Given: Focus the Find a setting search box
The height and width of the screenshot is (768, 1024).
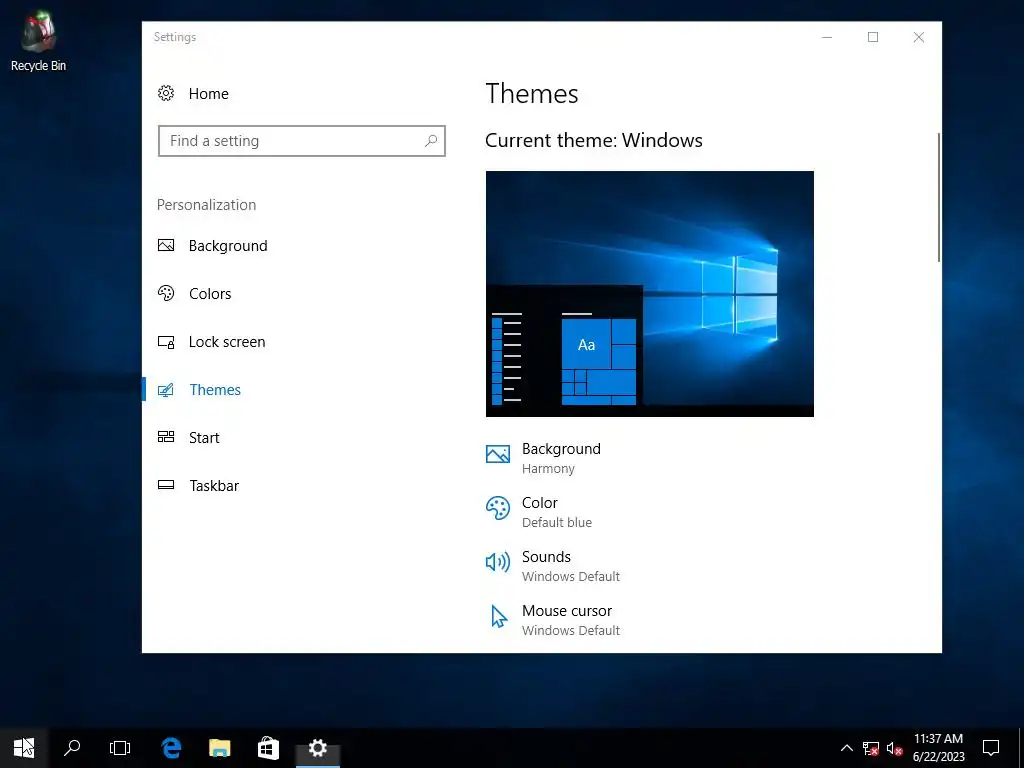Looking at the screenshot, I should click(x=302, y=140).
